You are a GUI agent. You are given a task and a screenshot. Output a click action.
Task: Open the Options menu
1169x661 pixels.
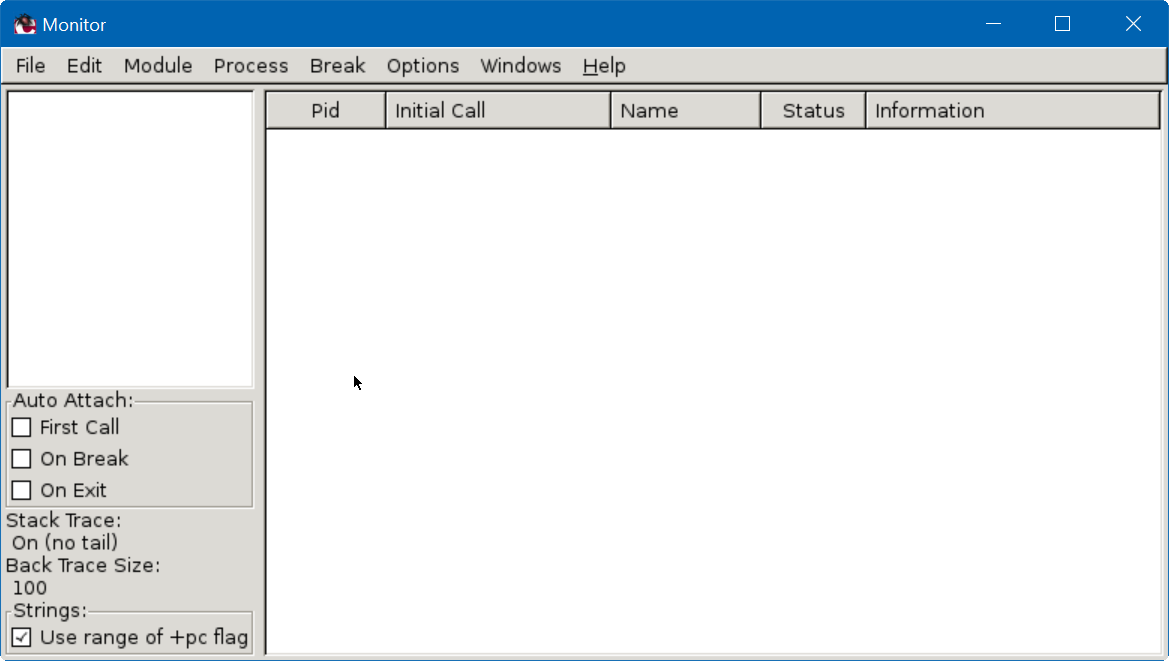[x=423, y=66]
